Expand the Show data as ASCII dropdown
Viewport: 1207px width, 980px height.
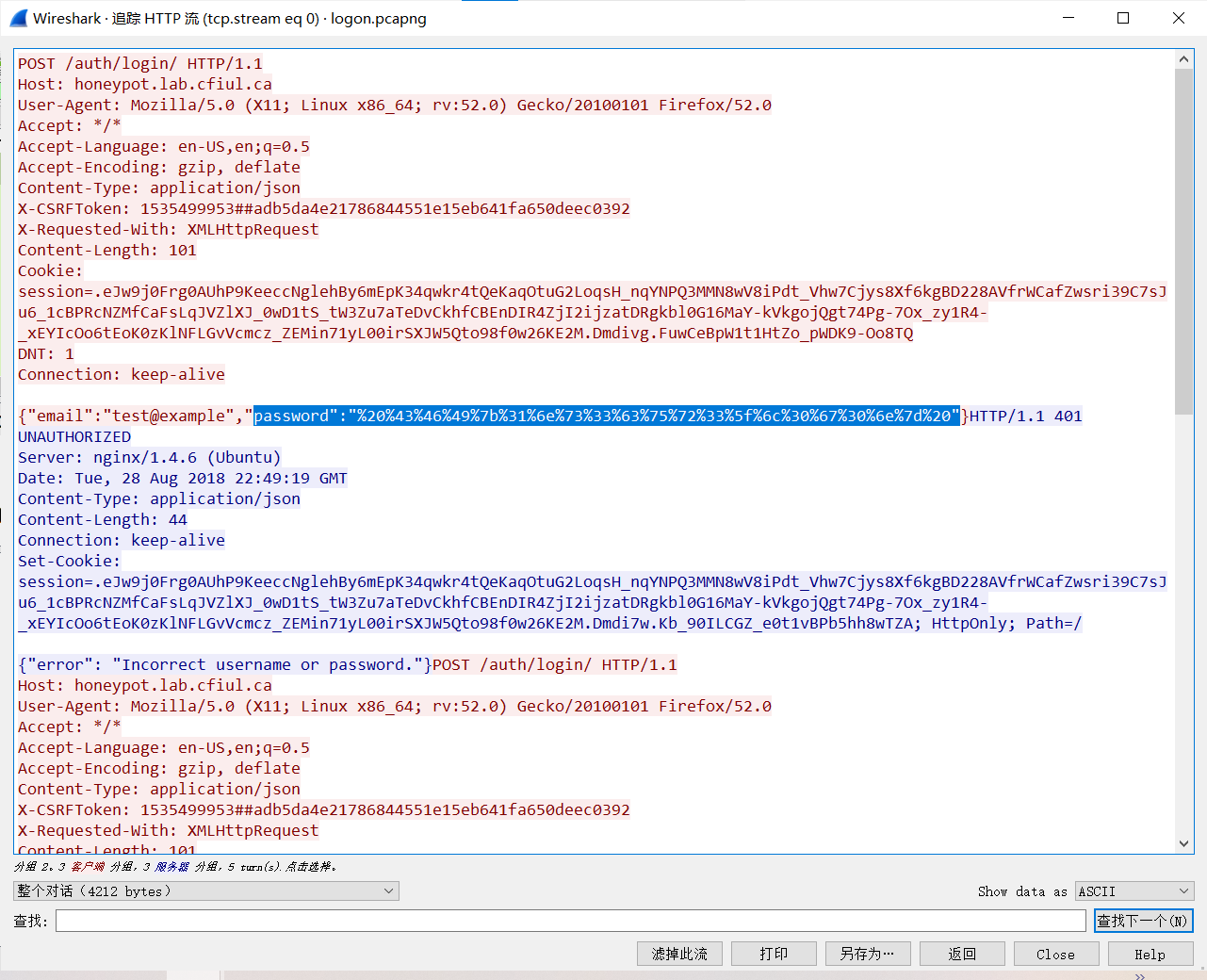click(1134, 890)
